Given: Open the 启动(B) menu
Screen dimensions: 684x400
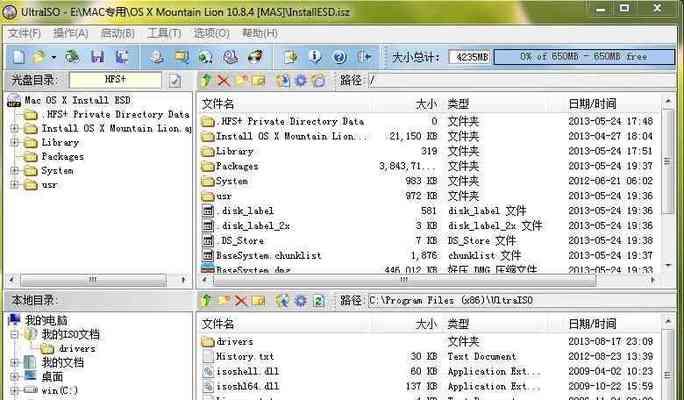Looking at the screenshot, I should (117, 33).
